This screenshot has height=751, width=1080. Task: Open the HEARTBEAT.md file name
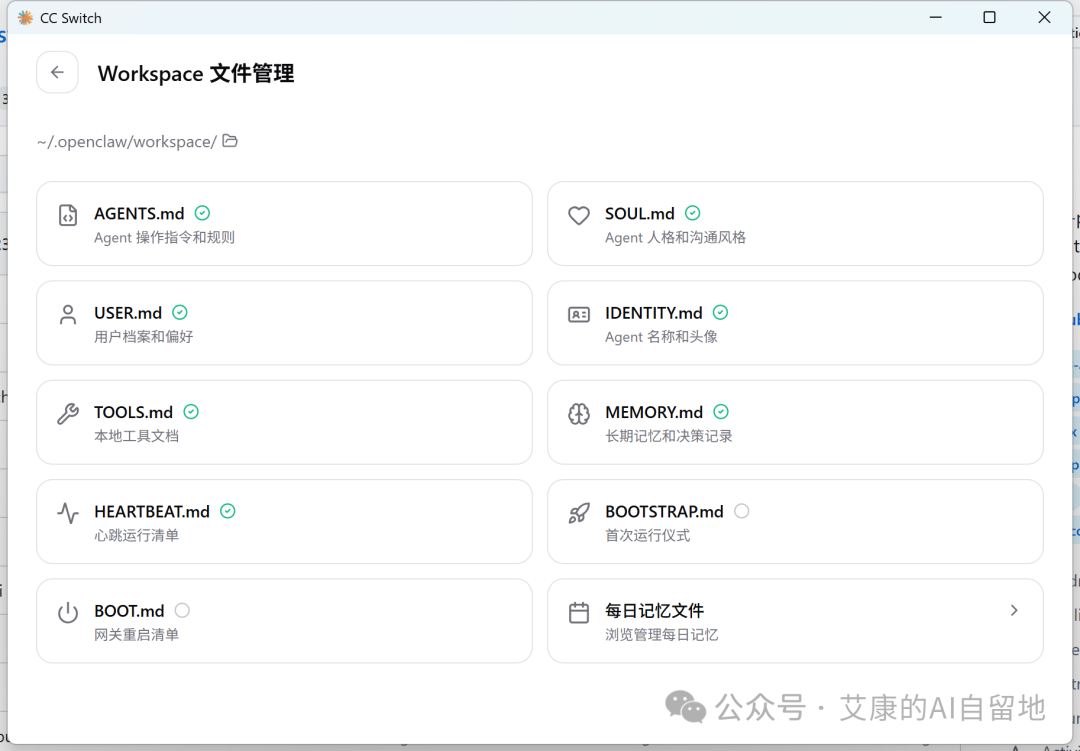(x=152, y=511)
